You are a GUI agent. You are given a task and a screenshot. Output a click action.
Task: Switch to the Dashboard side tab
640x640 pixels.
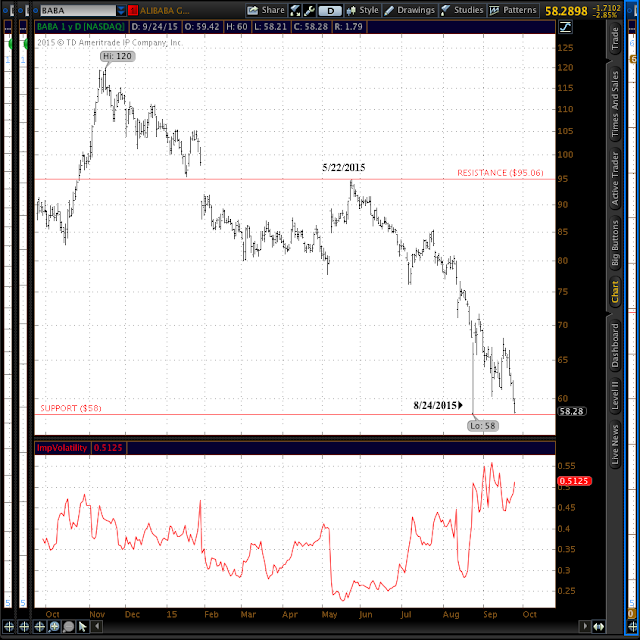click(615, 345)
